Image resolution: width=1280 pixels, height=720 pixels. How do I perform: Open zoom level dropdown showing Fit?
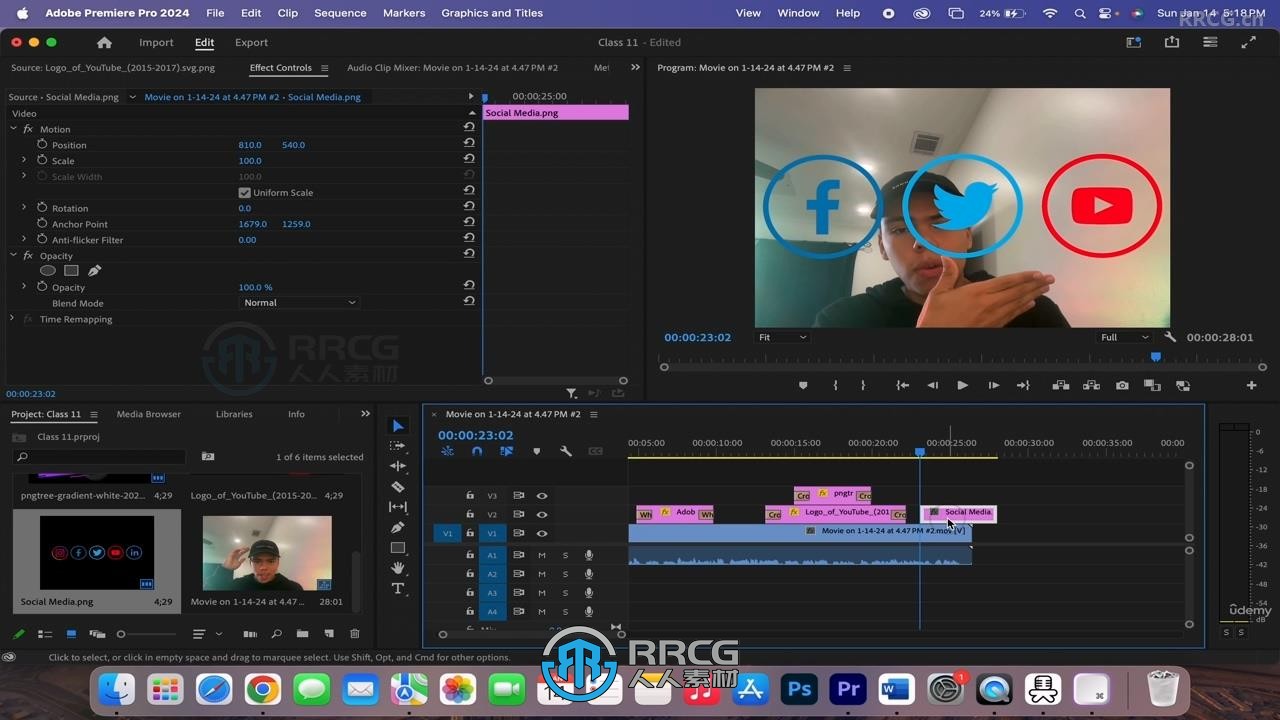coord(782,338)
